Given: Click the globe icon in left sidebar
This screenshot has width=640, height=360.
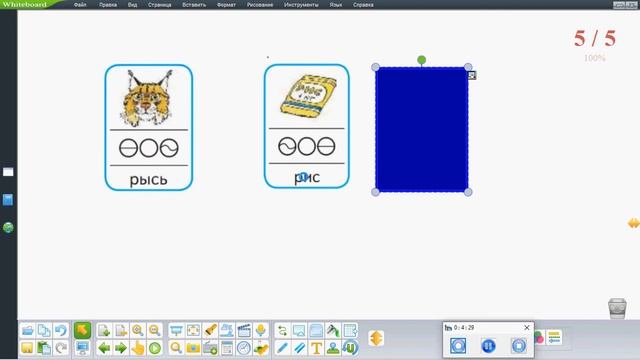Looking at the screenshot, I should pos(8,228).
